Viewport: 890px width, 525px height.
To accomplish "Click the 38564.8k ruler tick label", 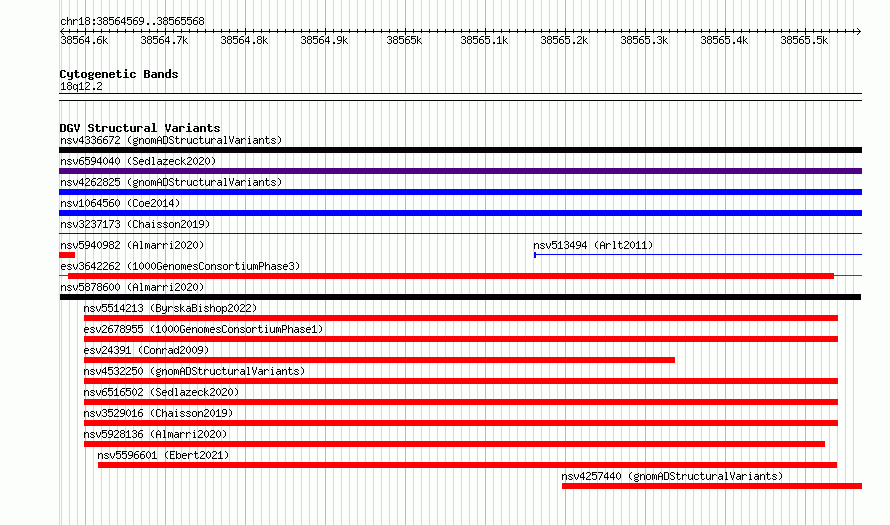I will (244, 40).
